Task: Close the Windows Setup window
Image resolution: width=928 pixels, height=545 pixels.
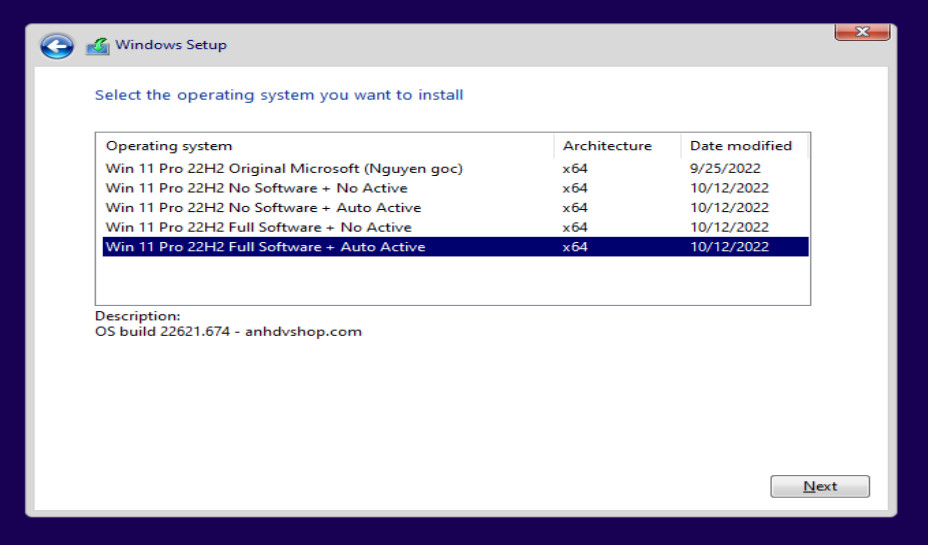Action: click(x=862, y=32)
